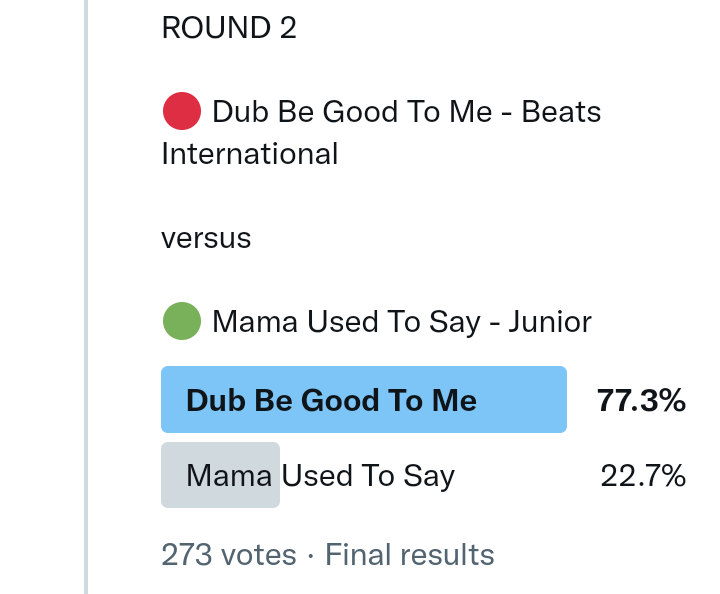720x594 pixels.
Task: Select the grey Mama Used To Say poll bar
Action: coord(220,475)
